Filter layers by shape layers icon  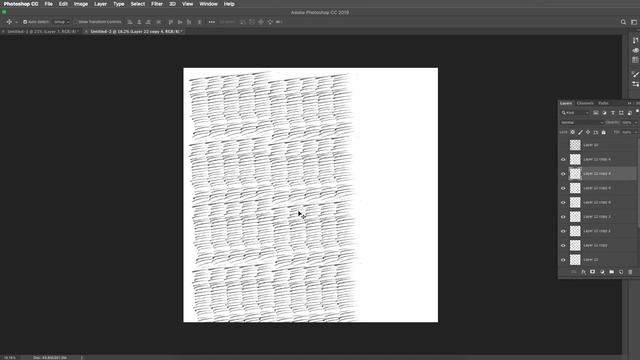tap(621, 113)
